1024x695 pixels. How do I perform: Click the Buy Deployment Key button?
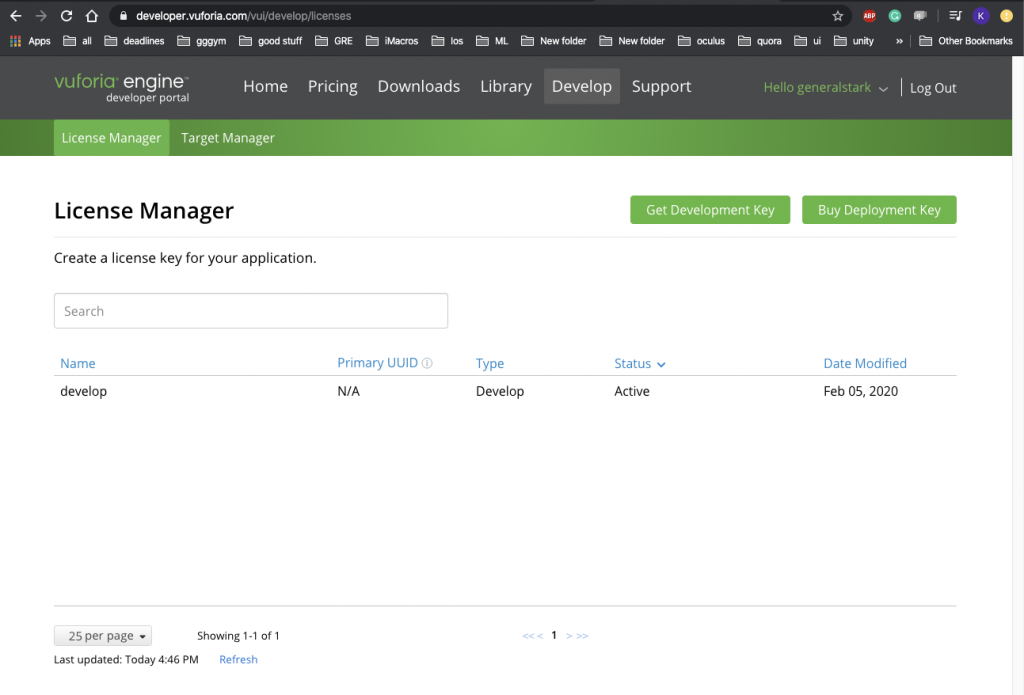879,210
